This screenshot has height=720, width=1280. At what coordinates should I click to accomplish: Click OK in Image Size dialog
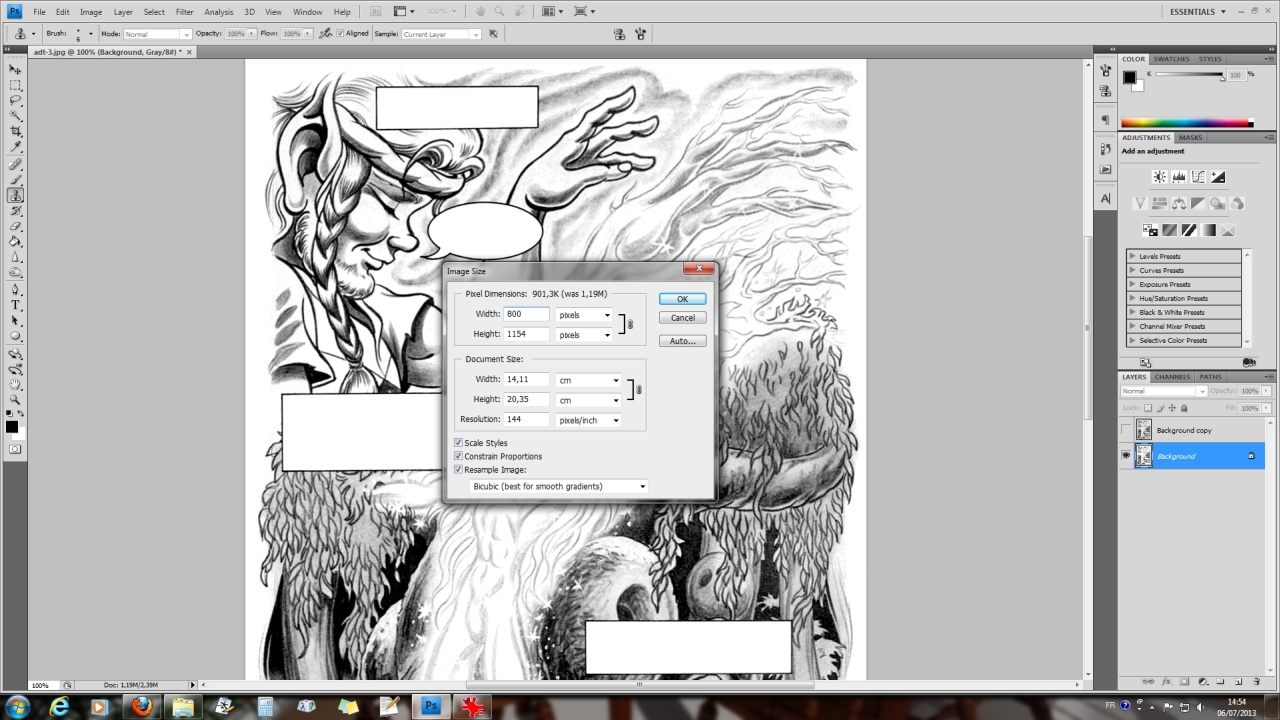click(682, 299)
